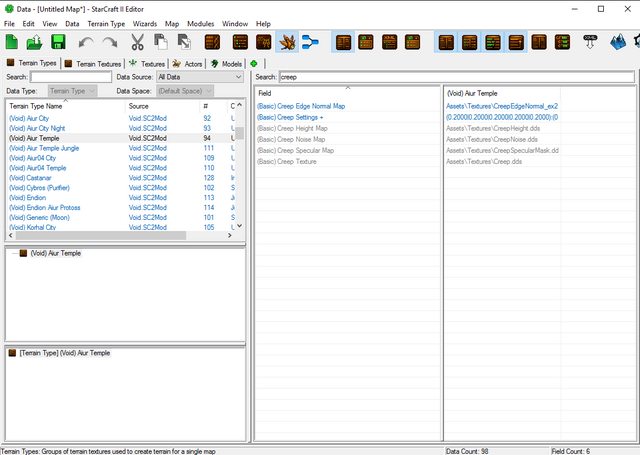The height and width of the screenshot is (455, 640).
Task: Click the brown list icon left of creature icon
Action: [264, 42]
